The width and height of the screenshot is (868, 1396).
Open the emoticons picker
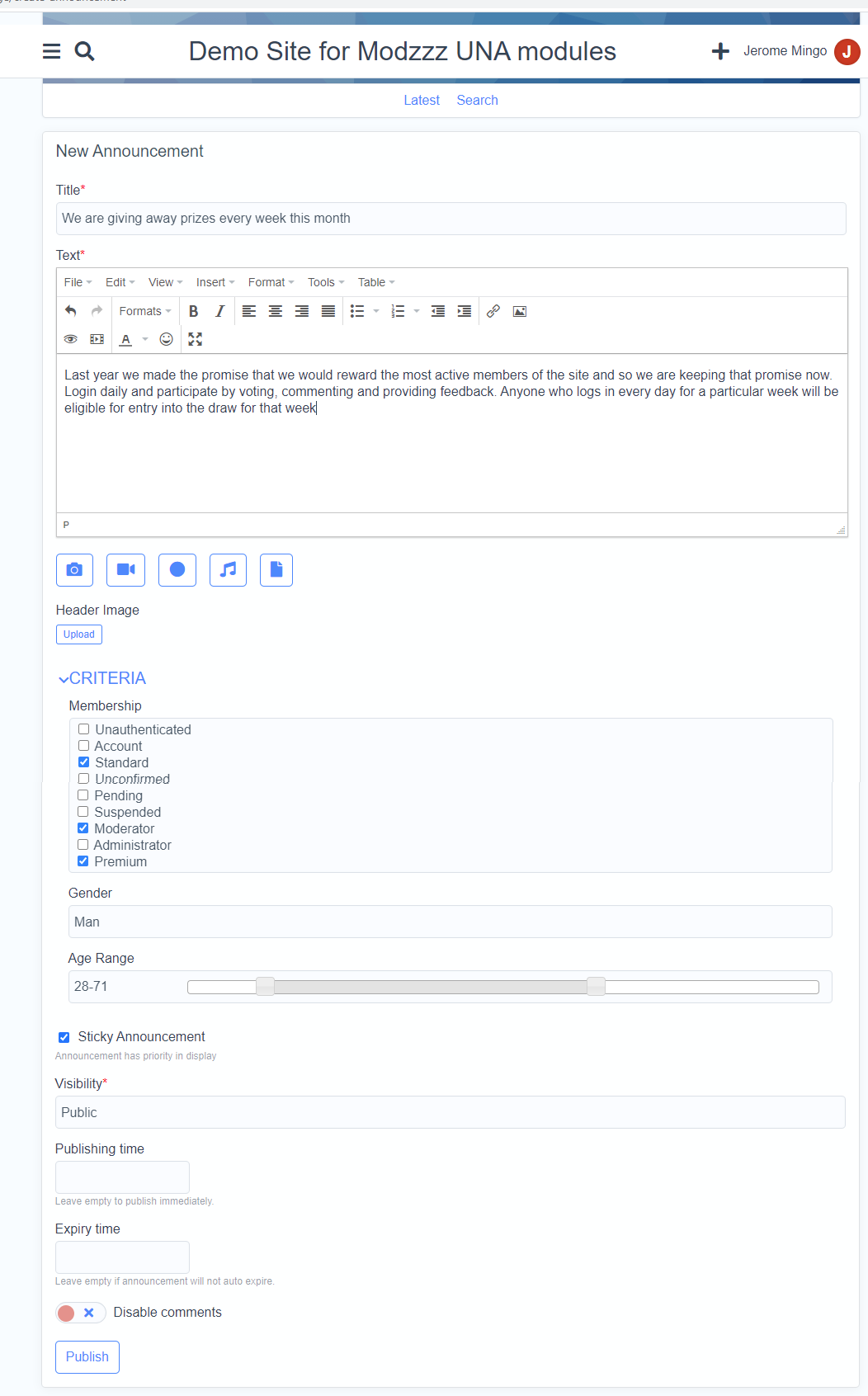pyautogui.click(x=166, y=339)
